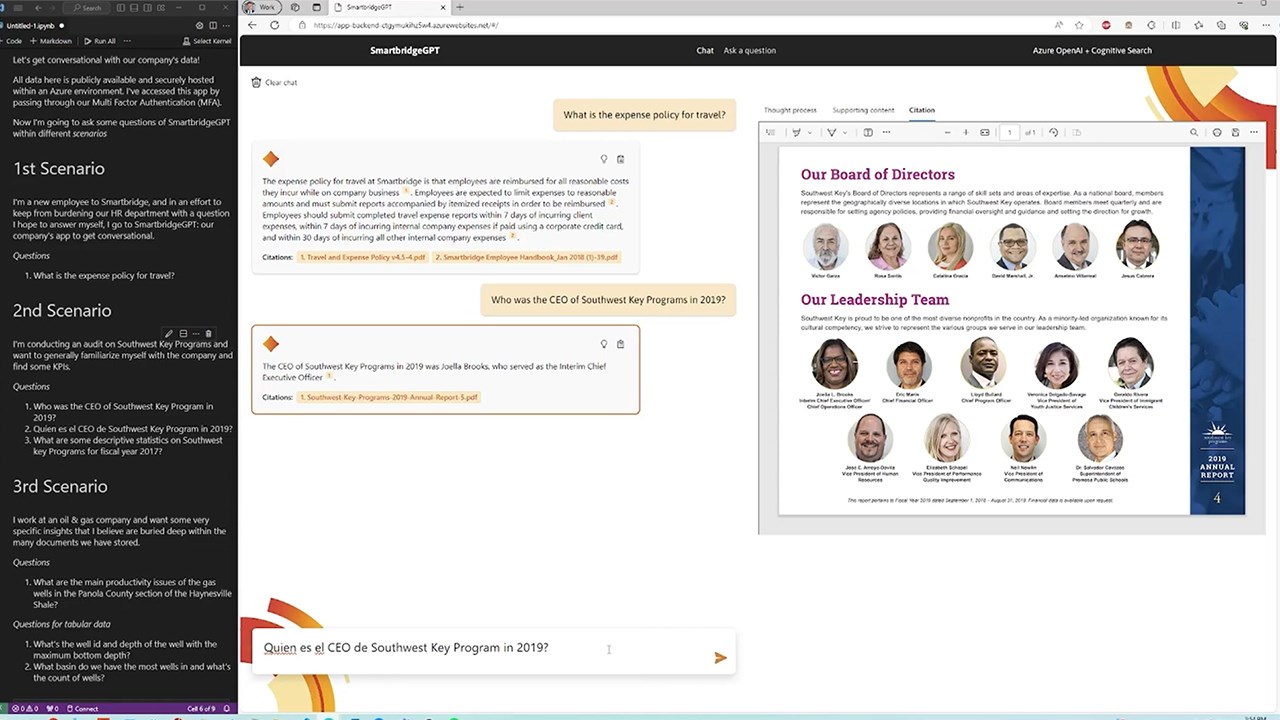Click the PDF page number field
The image size is (1280, 720).
click(1009, 132)
